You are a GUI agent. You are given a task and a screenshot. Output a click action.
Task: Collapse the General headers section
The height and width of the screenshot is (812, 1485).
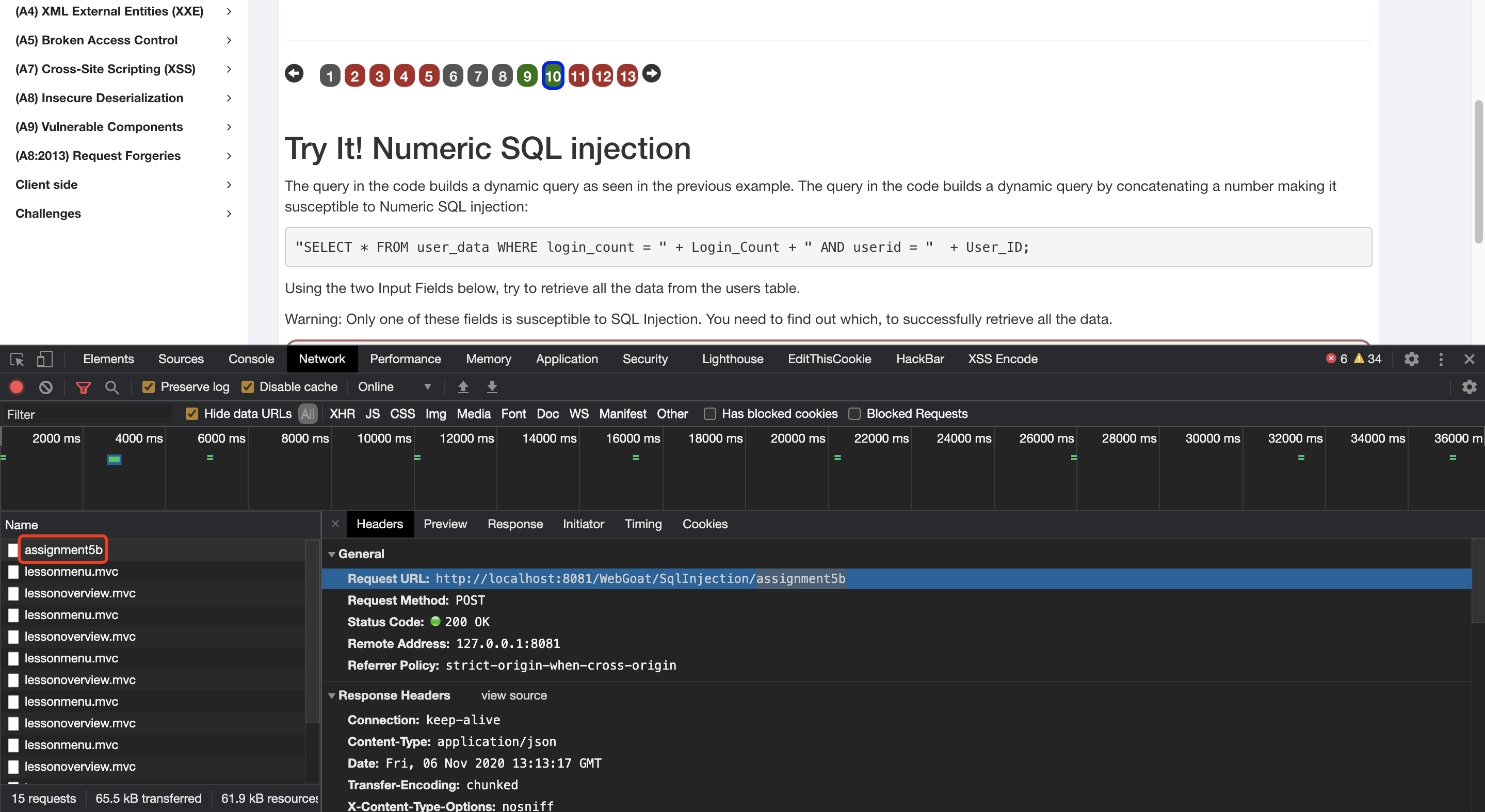[x=332, y=554]
